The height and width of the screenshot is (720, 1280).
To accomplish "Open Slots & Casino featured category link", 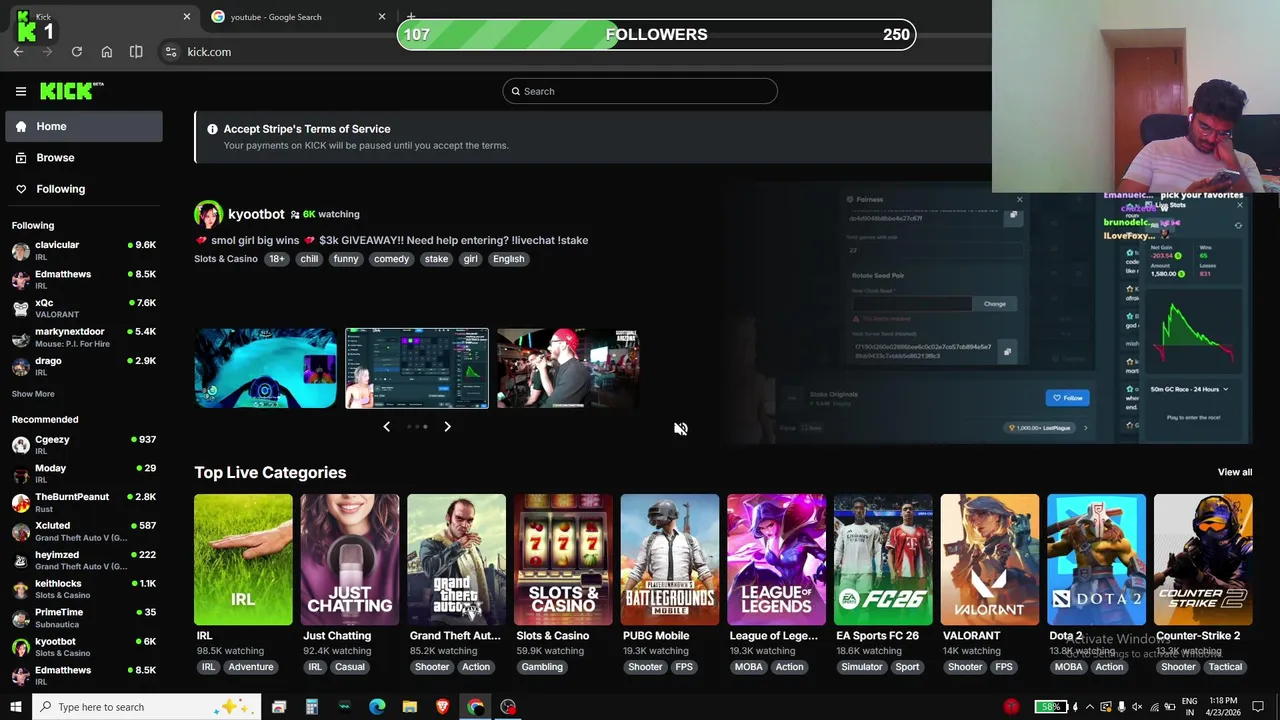I will pyautogui.click(x=226, y=259).
